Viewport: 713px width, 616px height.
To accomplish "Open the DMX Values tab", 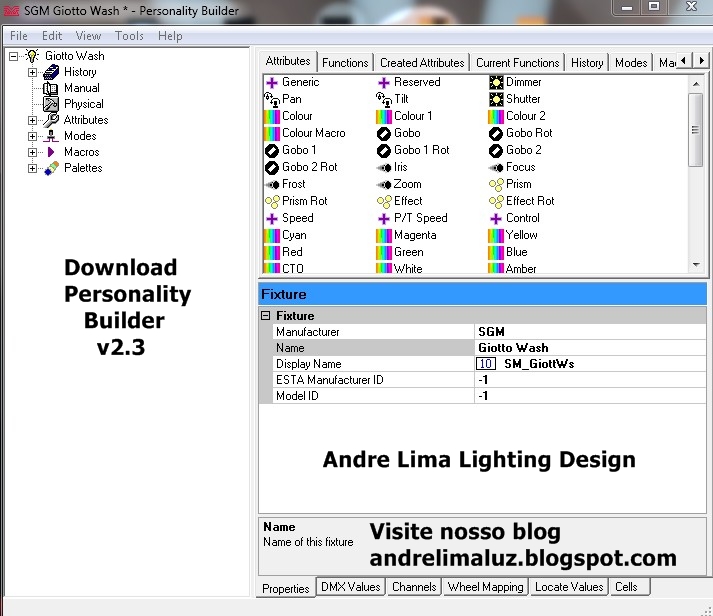I will point(351,587).
